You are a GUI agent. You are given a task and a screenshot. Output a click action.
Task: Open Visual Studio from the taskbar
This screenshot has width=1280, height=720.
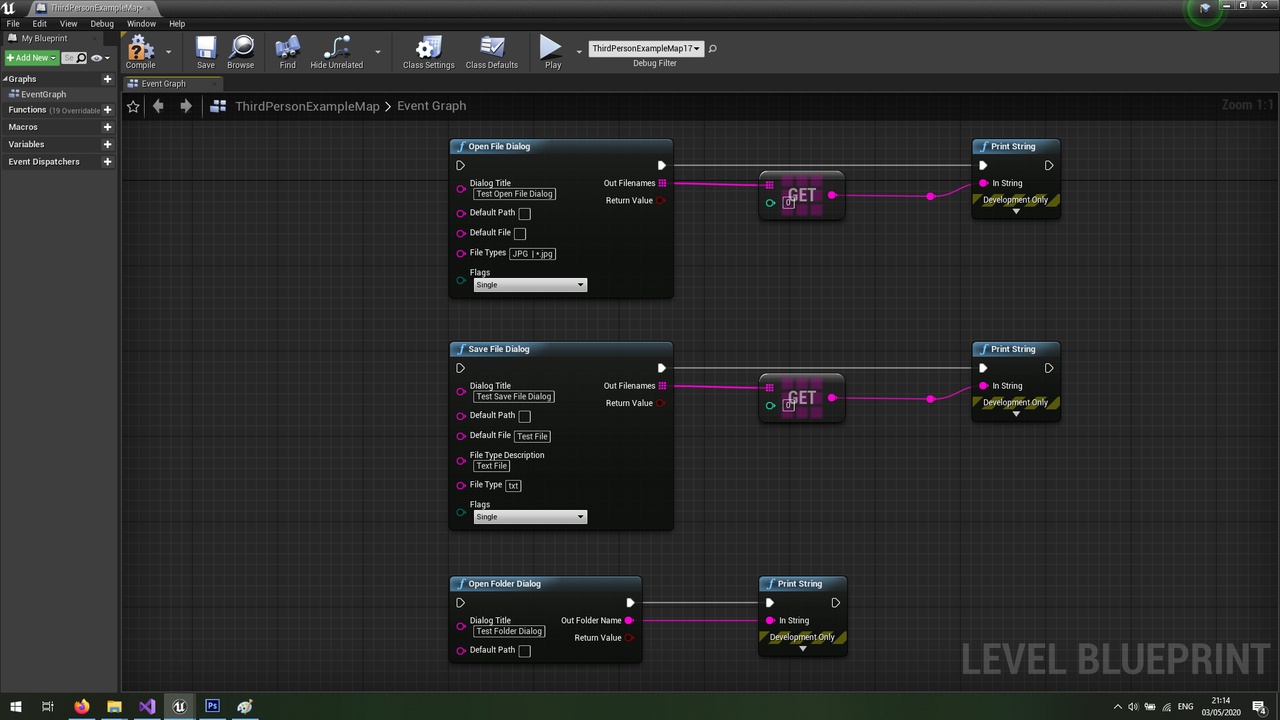click(x=147, y=706)
